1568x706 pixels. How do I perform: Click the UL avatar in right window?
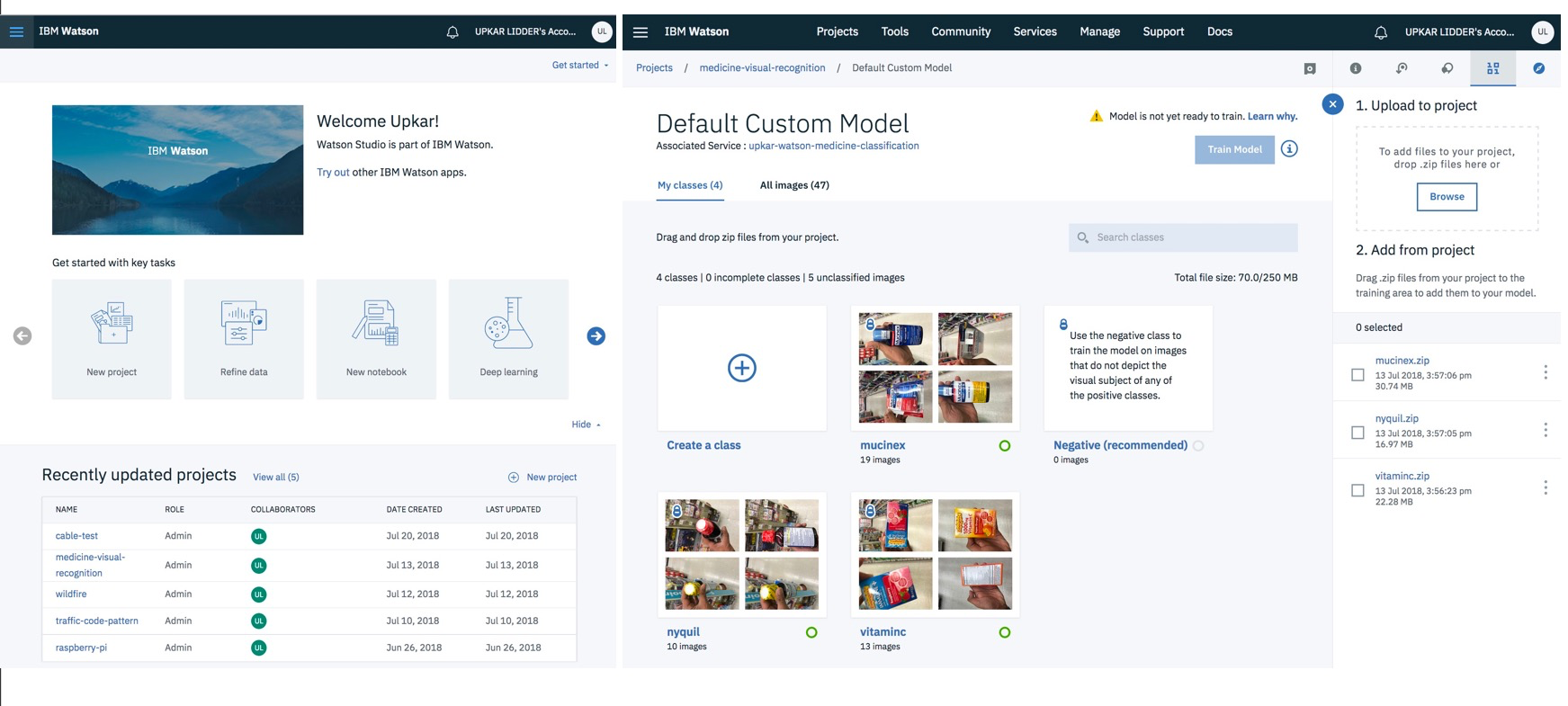tap(1543, 31)
